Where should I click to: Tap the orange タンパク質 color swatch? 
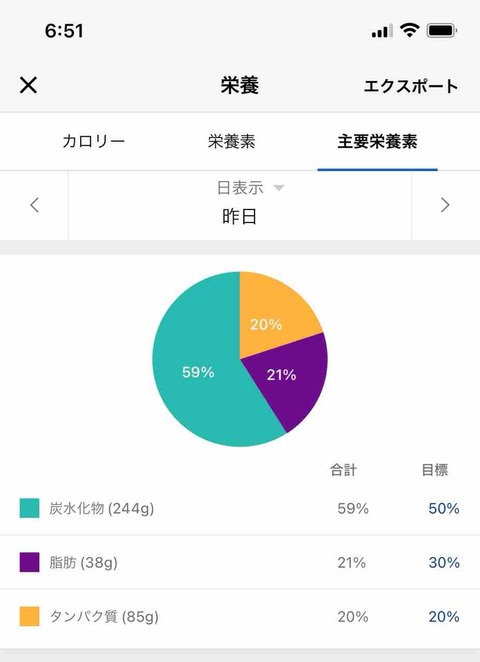pyautogui.click(x=30, y=616)
